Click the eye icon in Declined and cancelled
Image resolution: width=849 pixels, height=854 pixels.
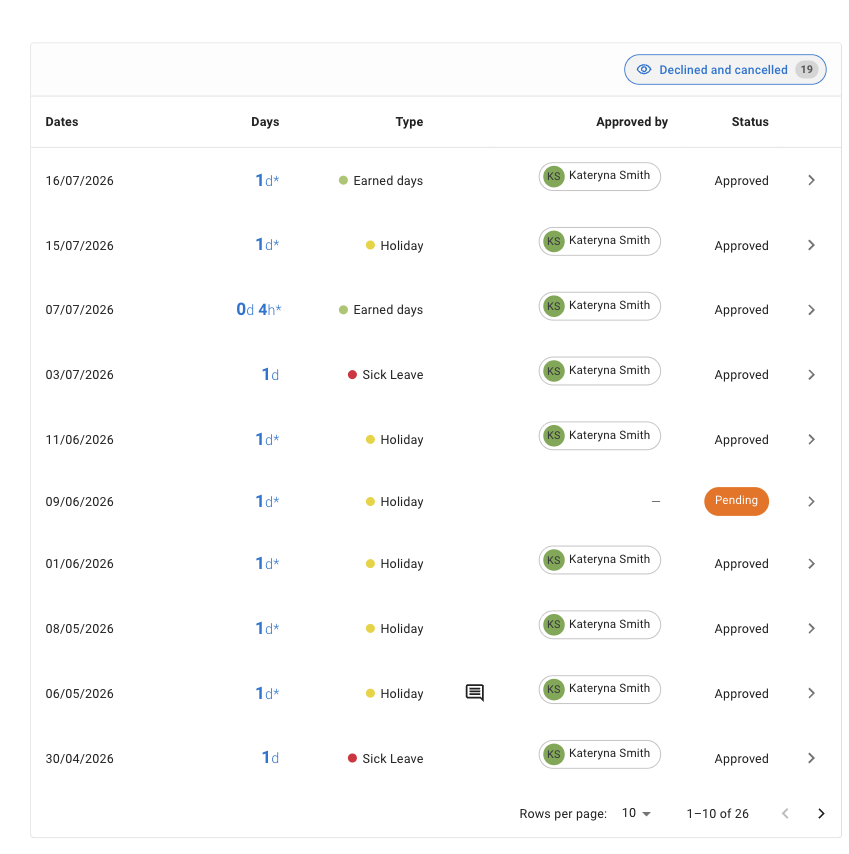[x=644, y=70]
